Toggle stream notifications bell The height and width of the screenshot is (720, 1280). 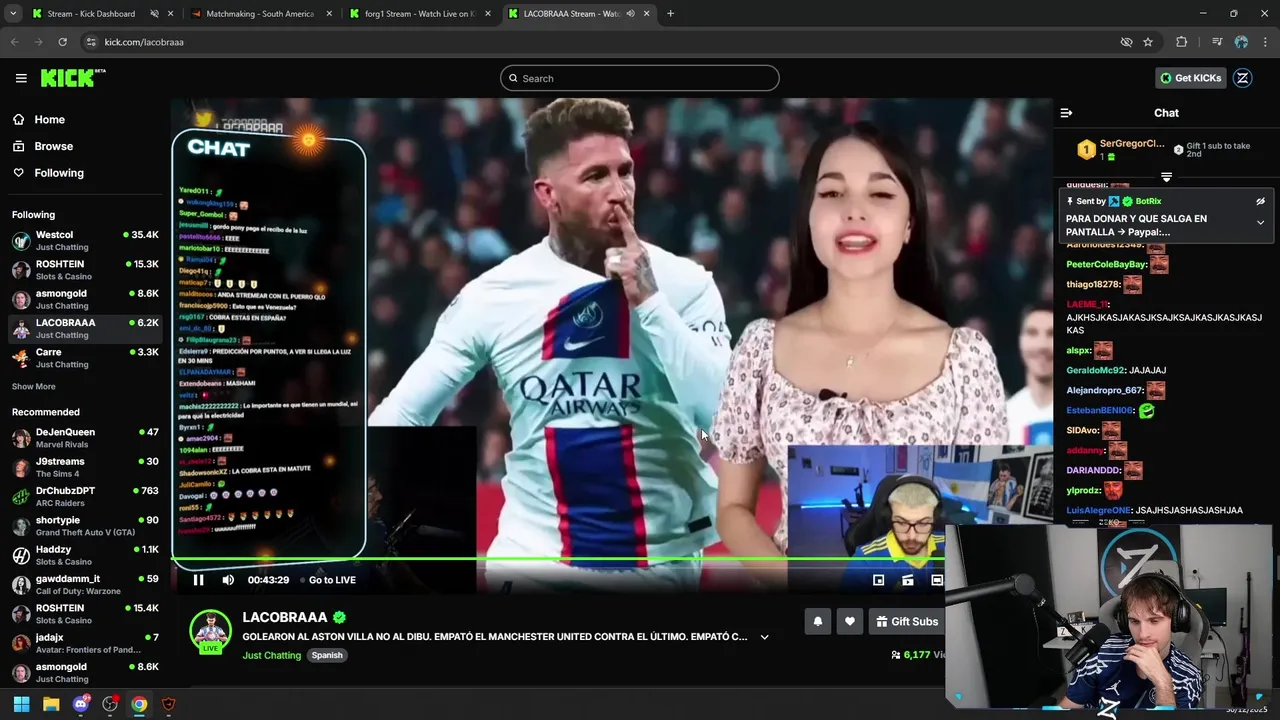[818, 622]
